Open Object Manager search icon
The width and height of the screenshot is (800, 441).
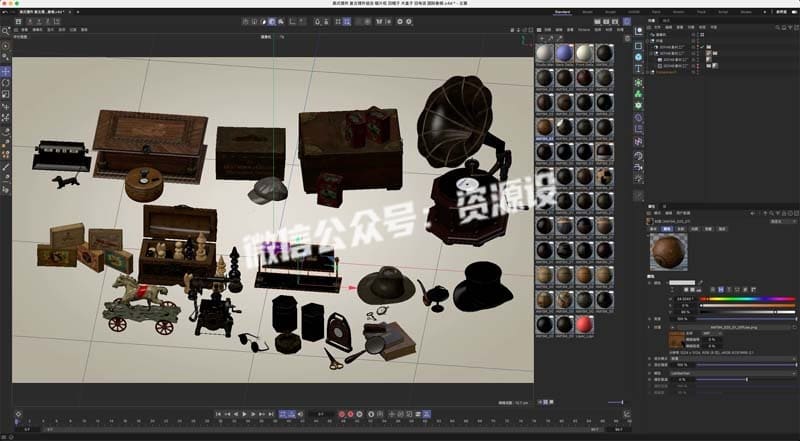point(777,27)
